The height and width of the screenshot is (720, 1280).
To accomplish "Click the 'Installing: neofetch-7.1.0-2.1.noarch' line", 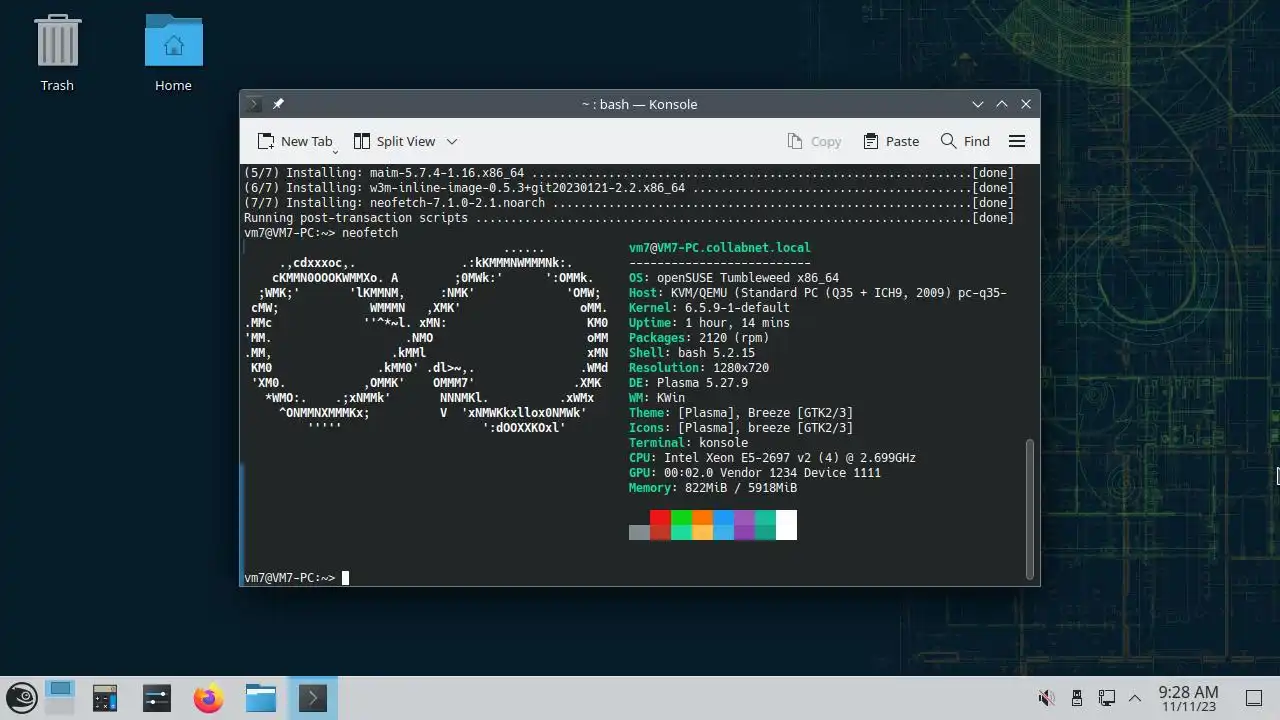I will coord(629,203).
